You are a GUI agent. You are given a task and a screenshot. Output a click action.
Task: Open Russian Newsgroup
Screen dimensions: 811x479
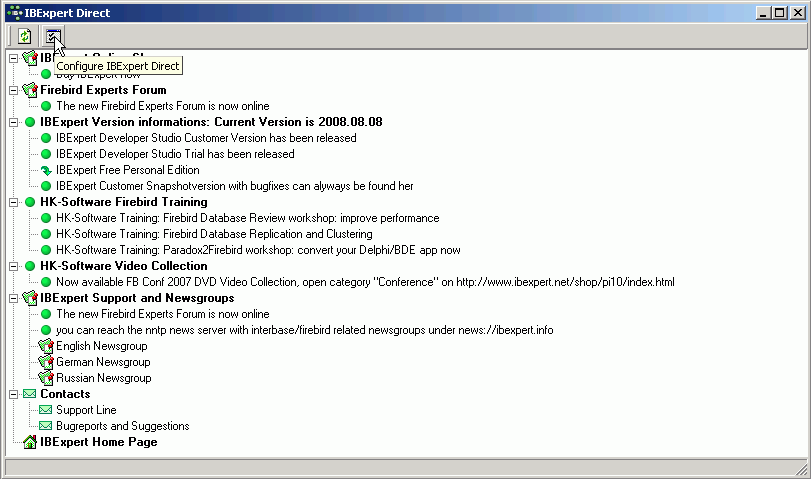[x=104, y=378]
